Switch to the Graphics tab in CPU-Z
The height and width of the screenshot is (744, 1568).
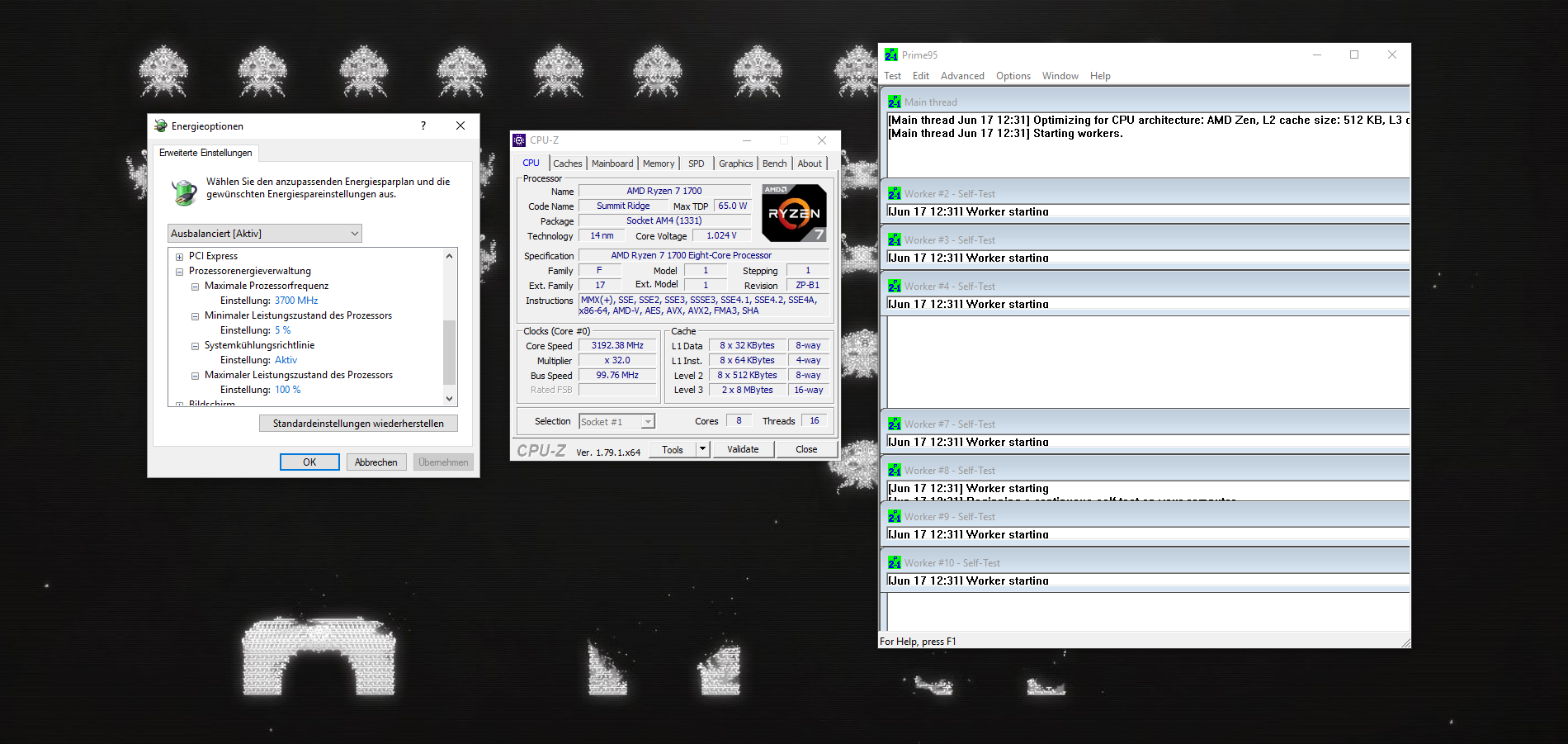pos(735,163)
